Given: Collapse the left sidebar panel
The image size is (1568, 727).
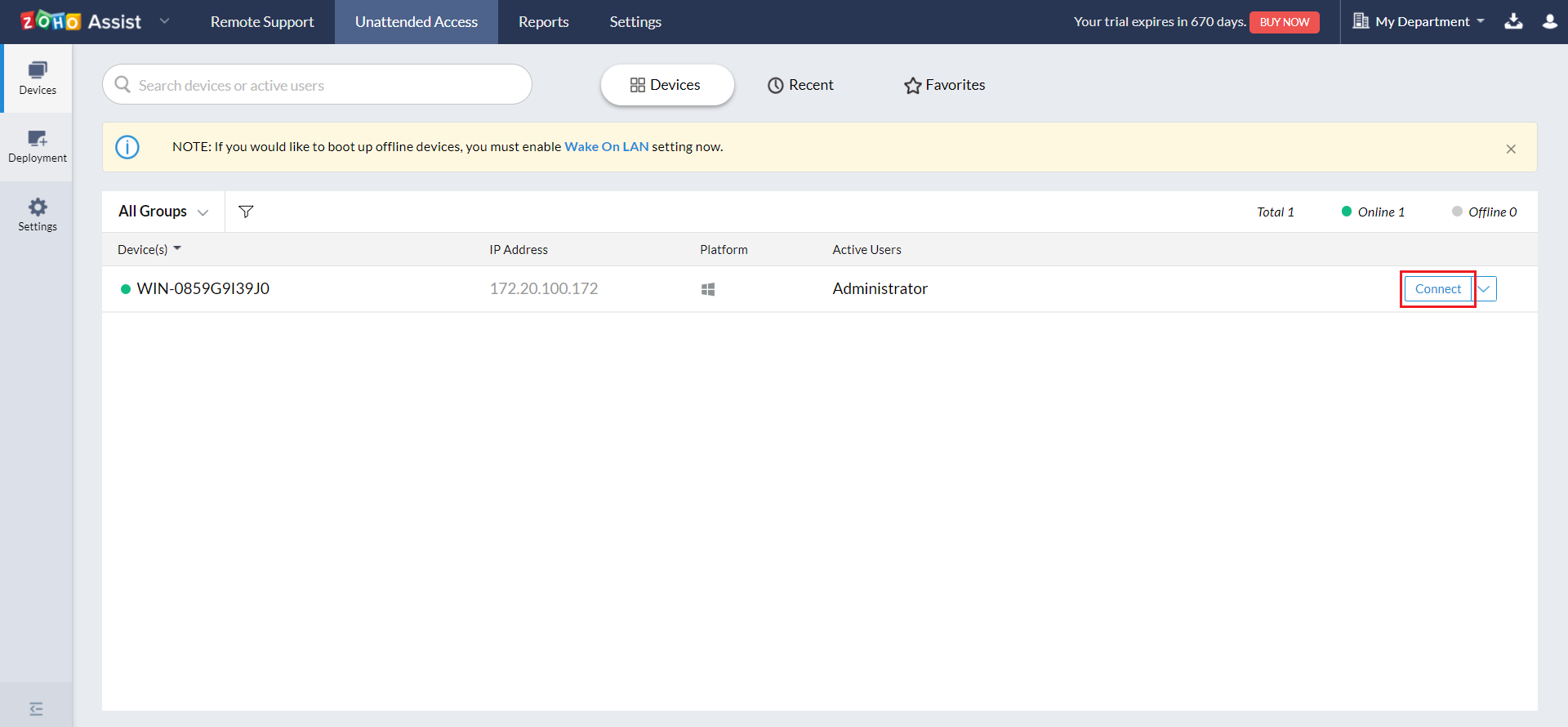Looking at the screenshot, I should coord(36,709).
